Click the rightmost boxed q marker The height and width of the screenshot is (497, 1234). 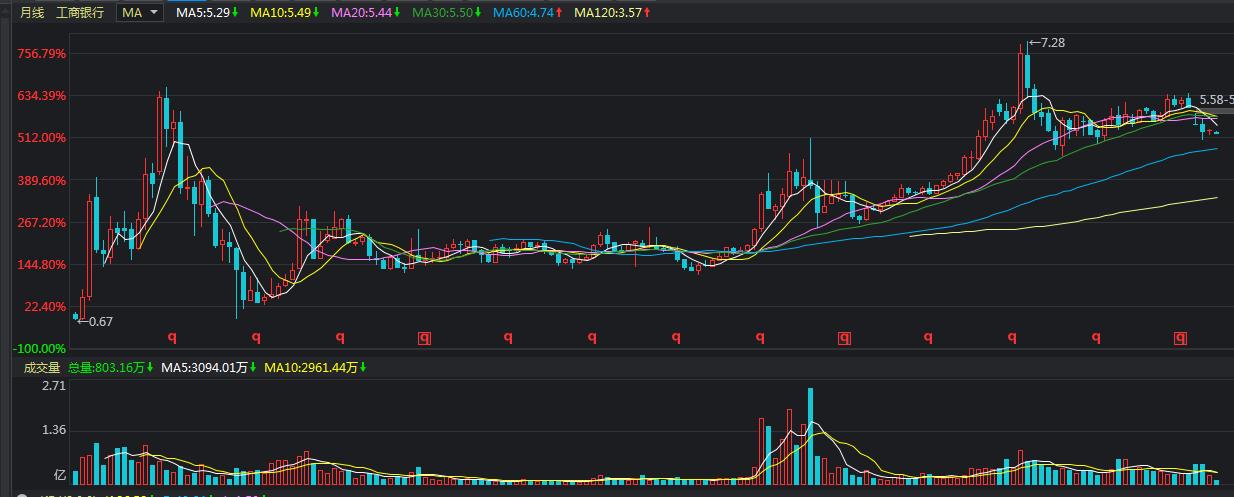pos(1180,338)
